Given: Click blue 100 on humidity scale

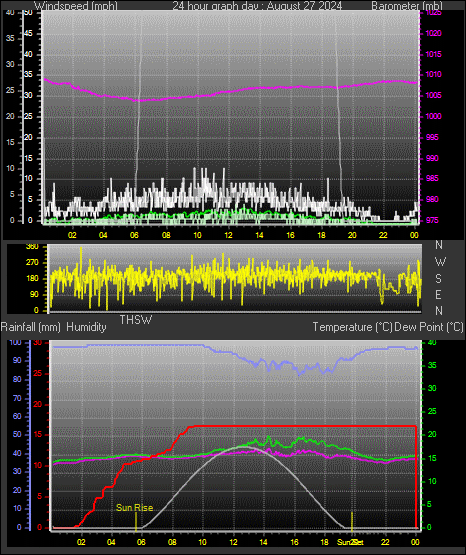Looking at the screenshot, I should pyautogui.click(x=16, y=342).
